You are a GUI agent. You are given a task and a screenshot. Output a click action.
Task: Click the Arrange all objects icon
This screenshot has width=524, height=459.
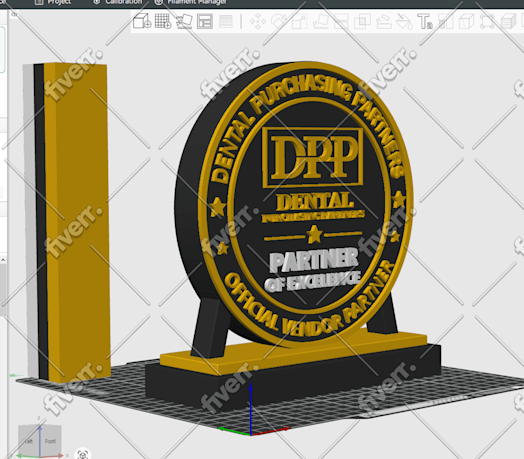[205, 22]
